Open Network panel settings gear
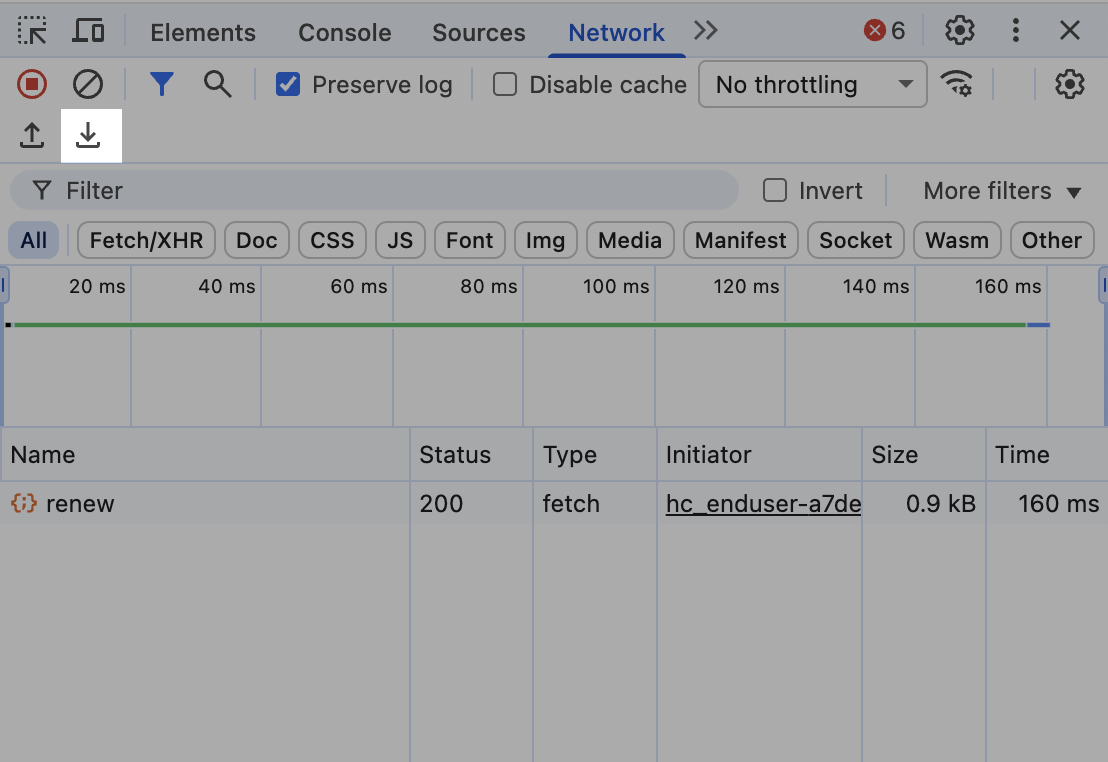The image size is (1108, 762). [1070, 84]
